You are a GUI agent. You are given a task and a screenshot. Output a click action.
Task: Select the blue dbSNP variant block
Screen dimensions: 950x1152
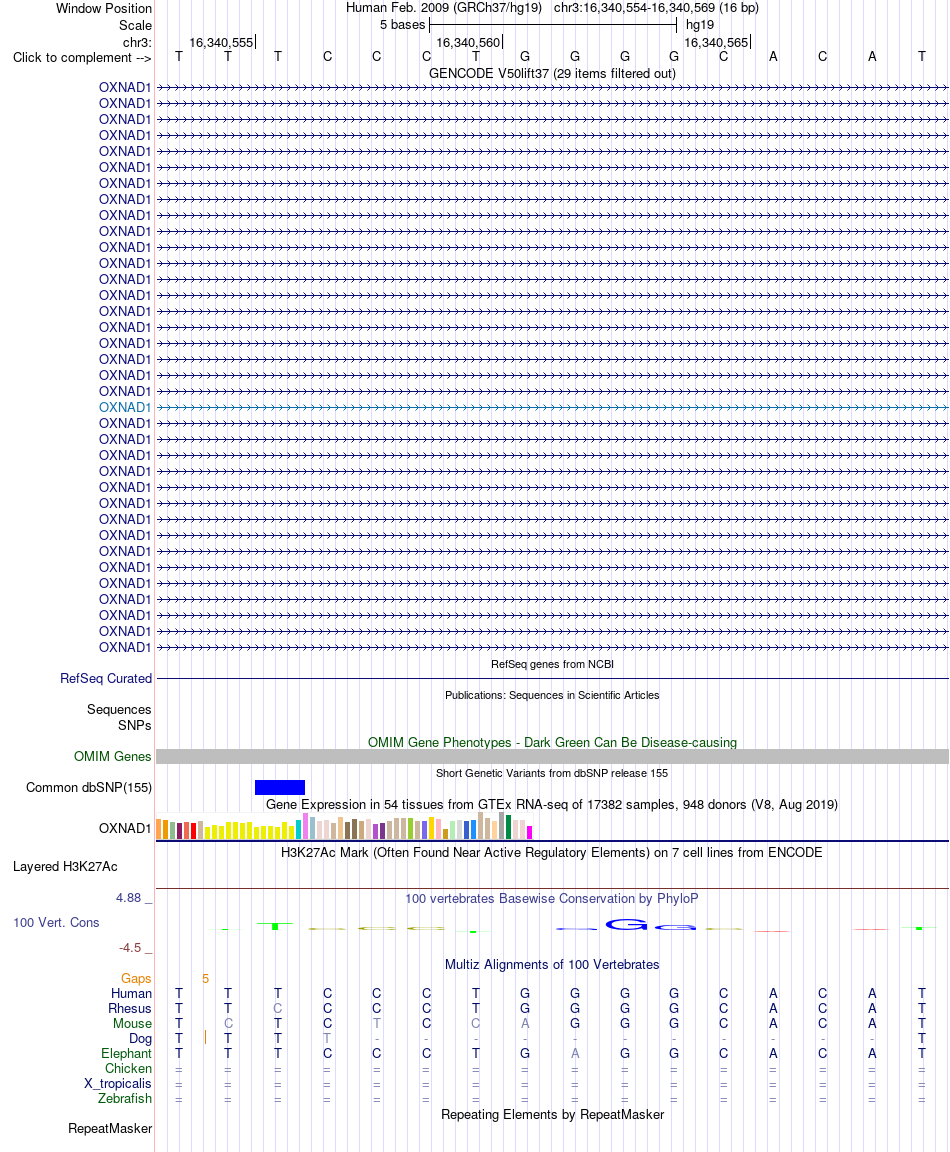coord(279,787)
